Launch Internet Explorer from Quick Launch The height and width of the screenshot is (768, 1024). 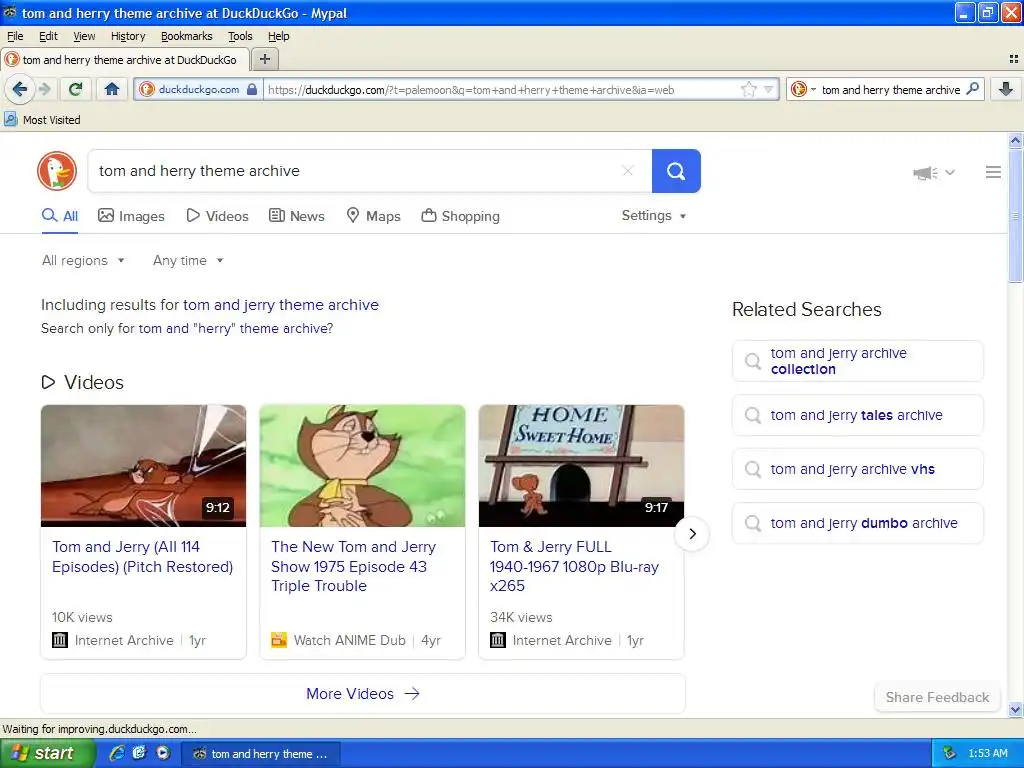point(117,753)
